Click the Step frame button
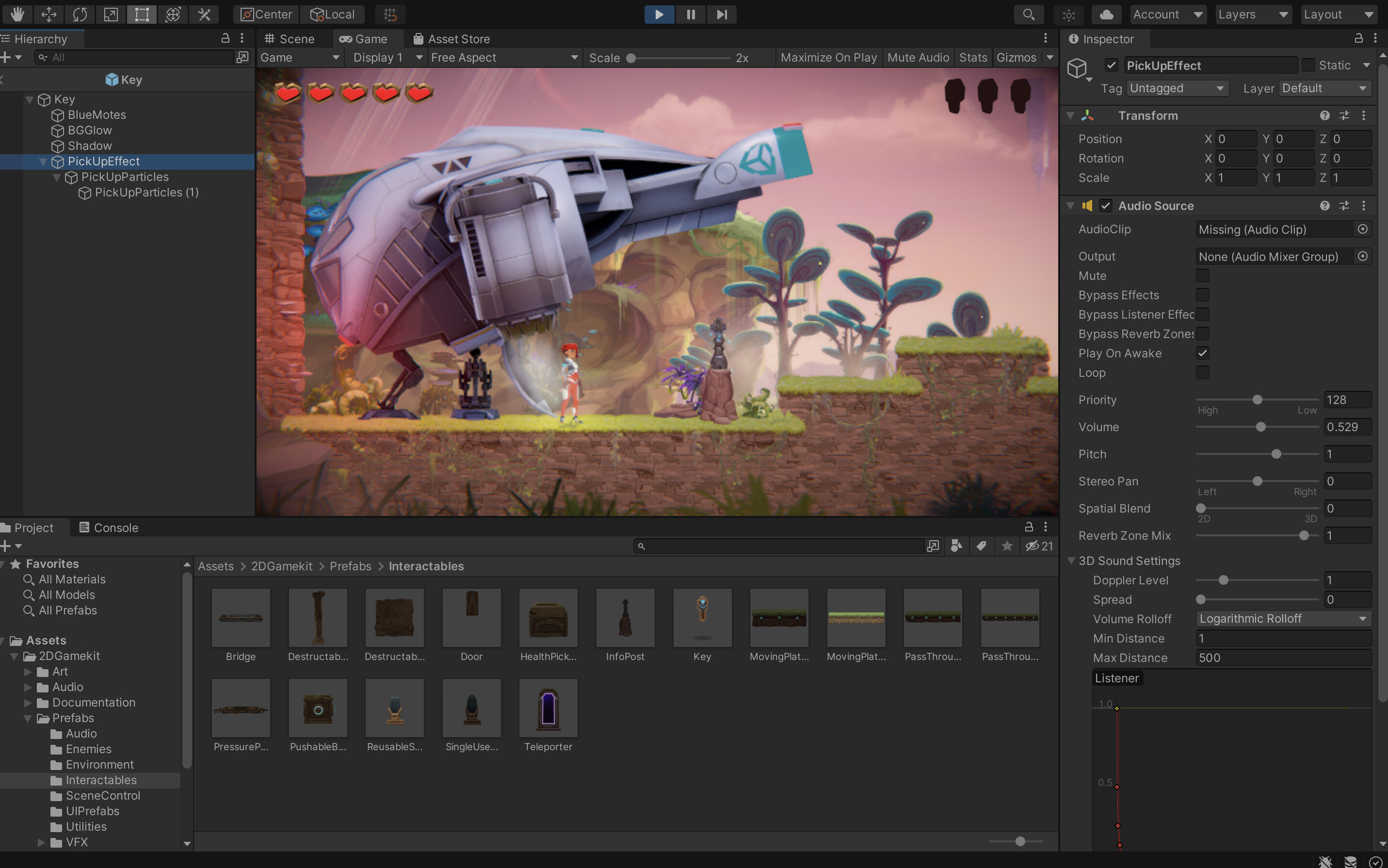 click(x=722, y=15)
